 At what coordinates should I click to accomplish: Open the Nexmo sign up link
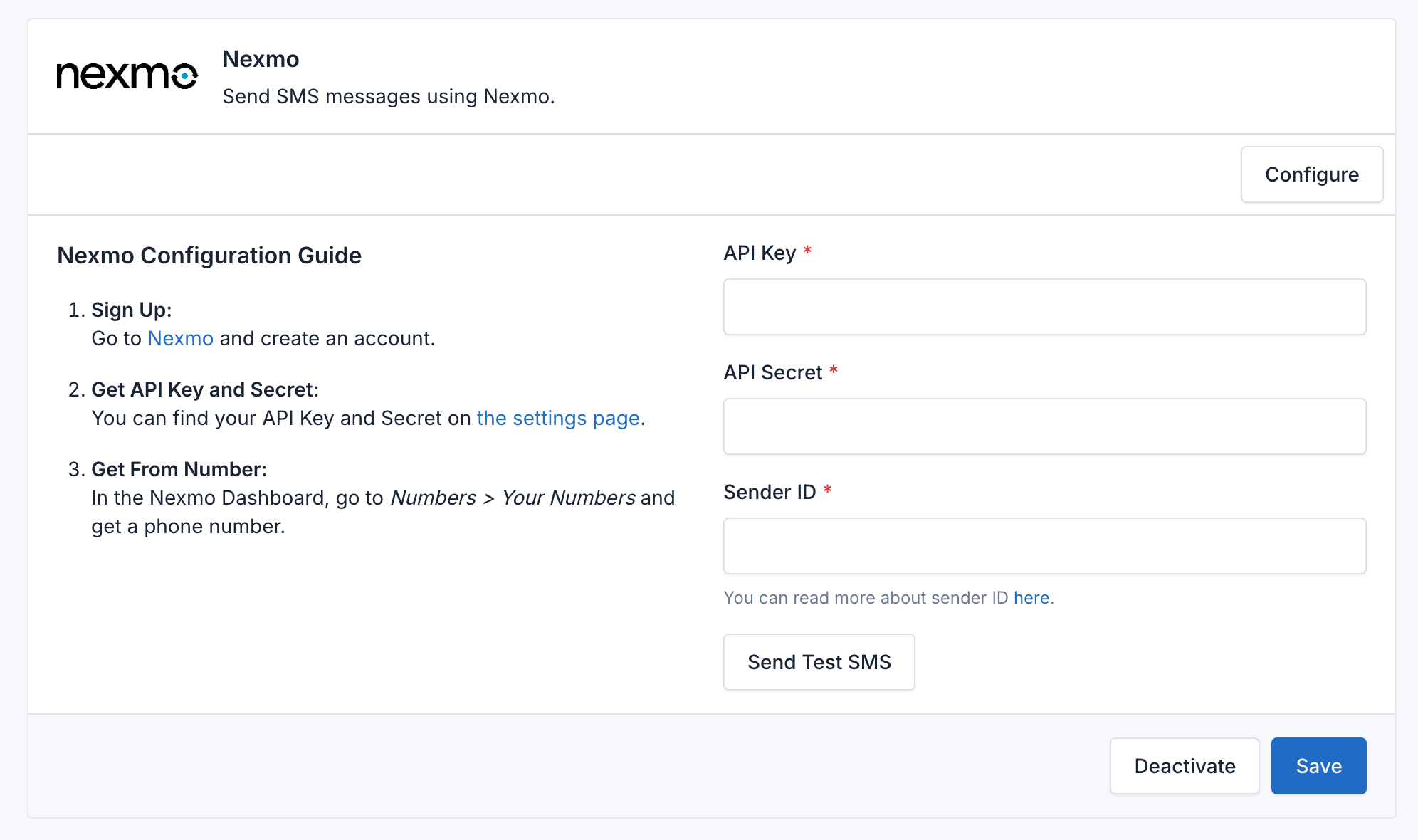coord(181,338)
